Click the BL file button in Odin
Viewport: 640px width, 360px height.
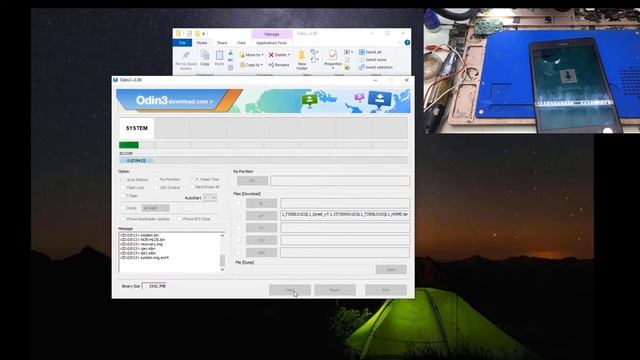(261, 203)
